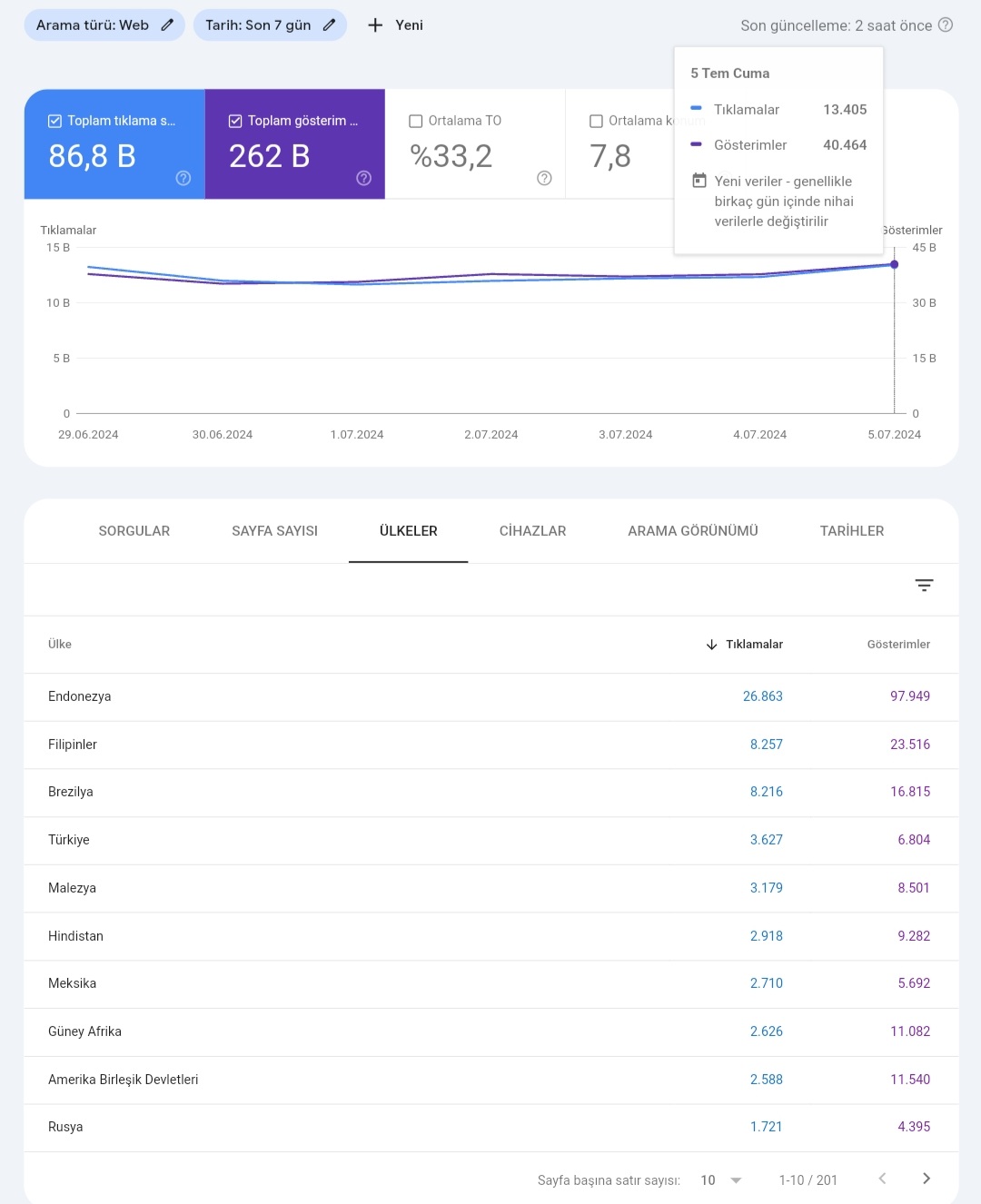981x1204 pixels.
Task: Click the 2.07.2024 axis date label
Action: tap(491, 435)
